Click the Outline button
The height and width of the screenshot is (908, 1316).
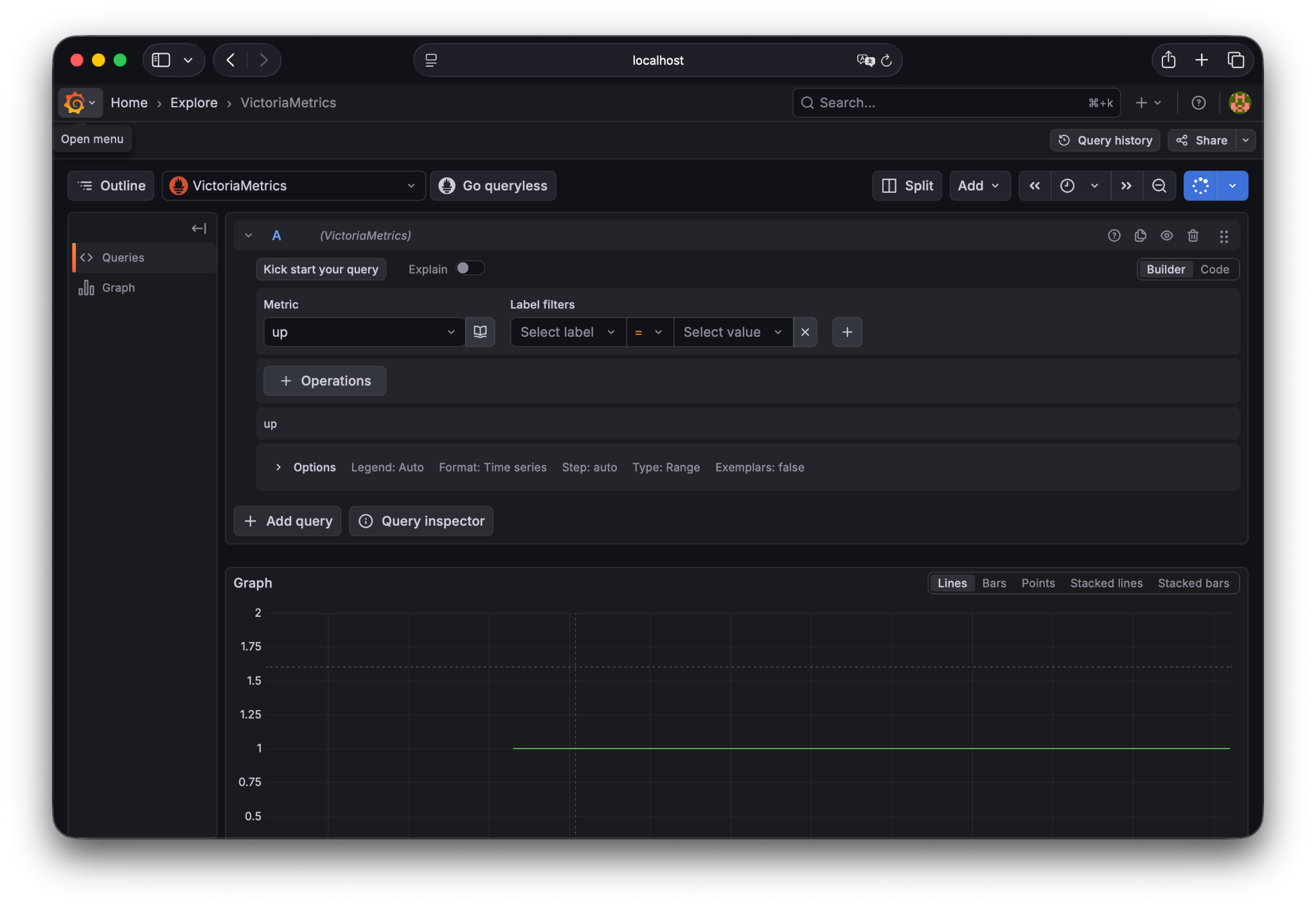click(x=111, y=186)
